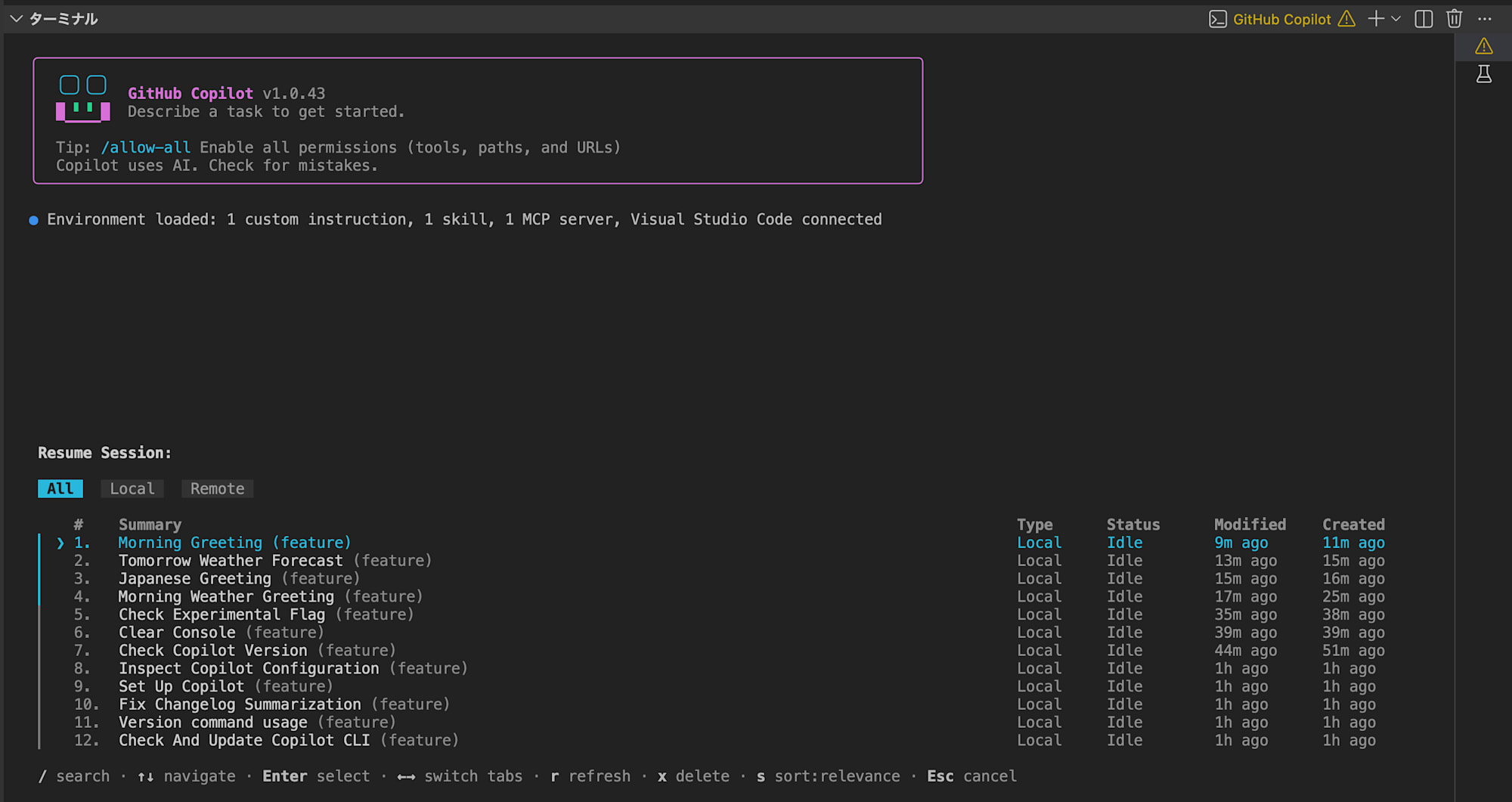The height and width of the screenshot is (802, 1512).
Task: Click the Type column header
Action: [x=1034, y=525]
